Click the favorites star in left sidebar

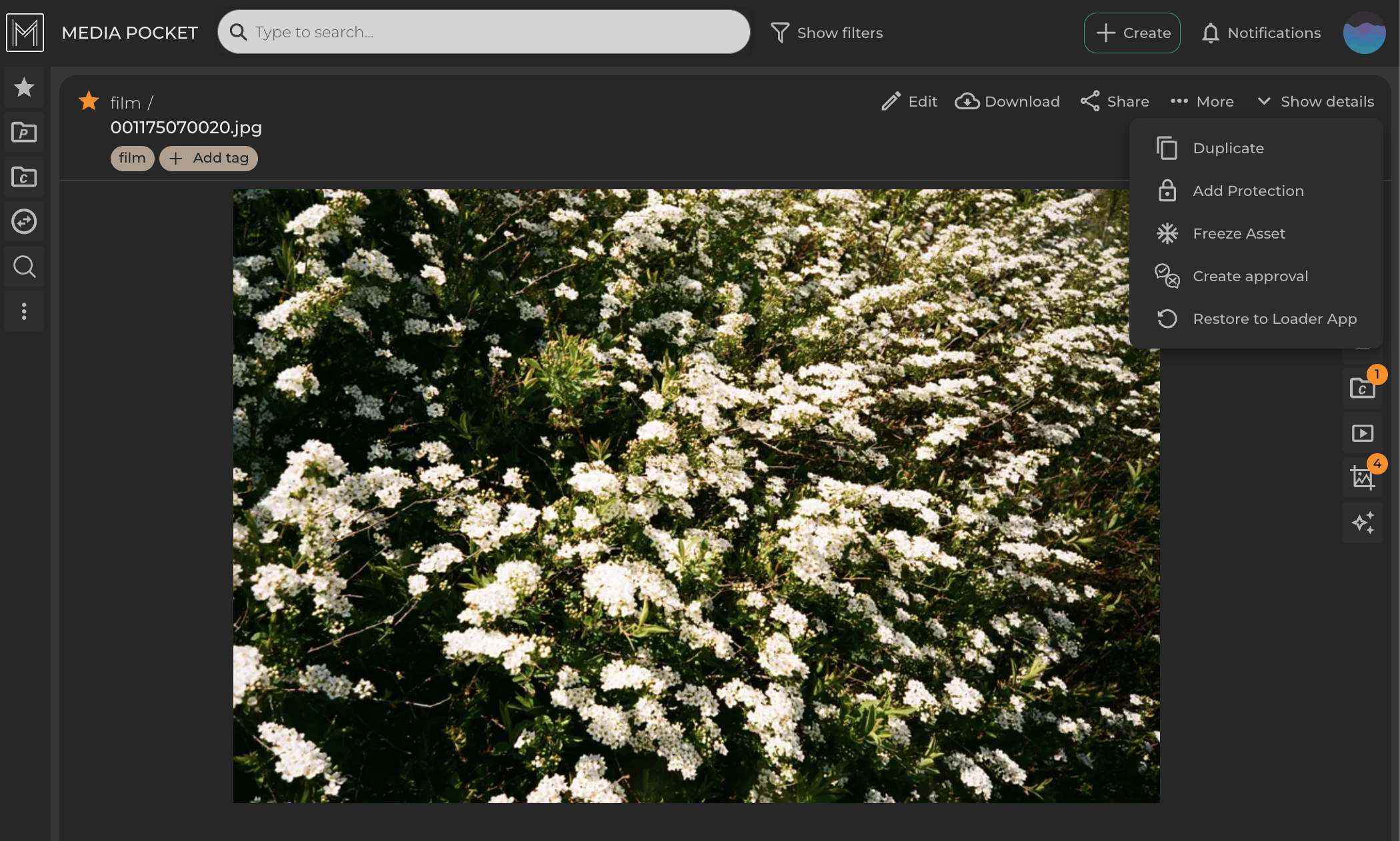tap(24, 87)
